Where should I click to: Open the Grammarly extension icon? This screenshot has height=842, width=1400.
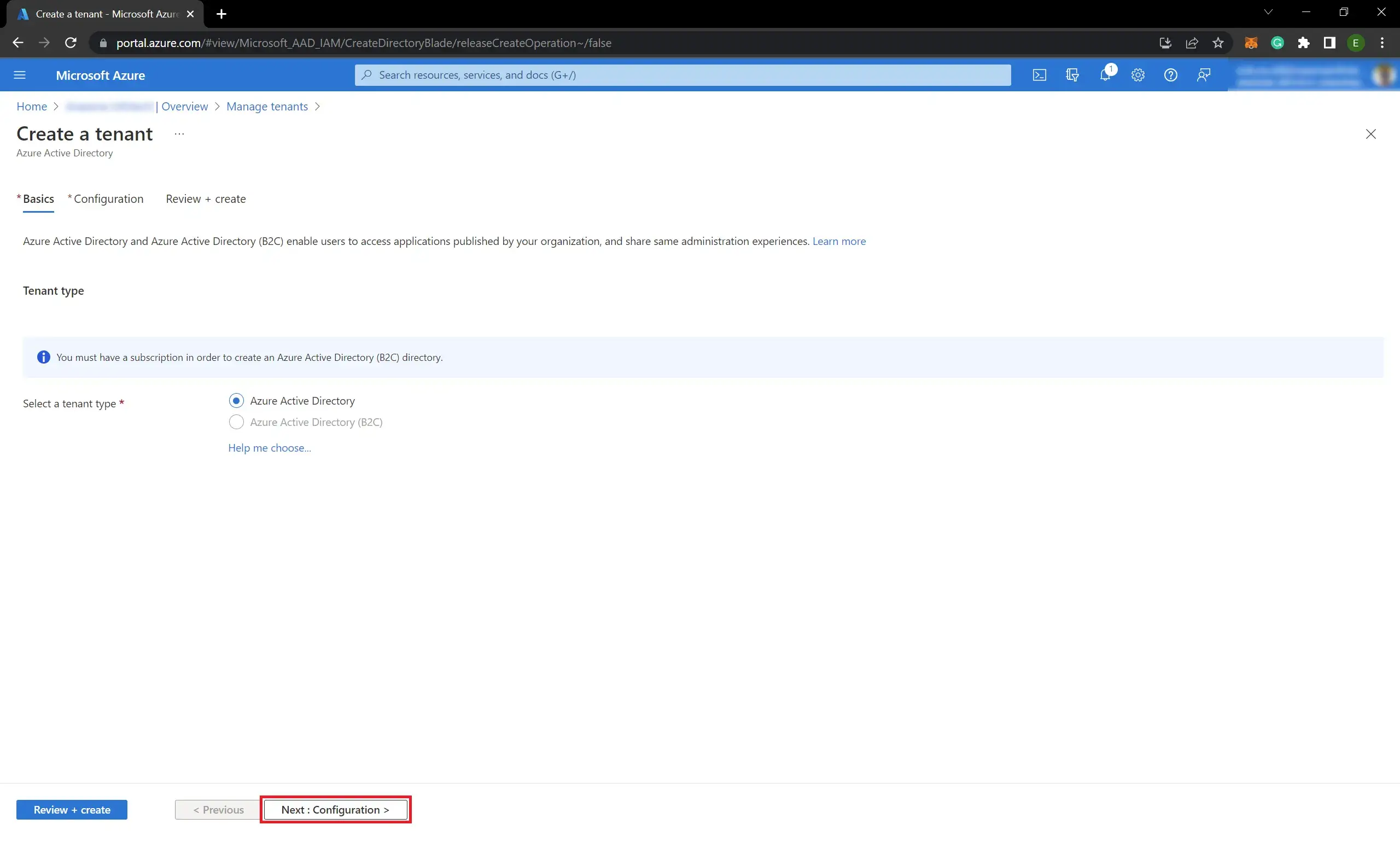[1277, 43]
